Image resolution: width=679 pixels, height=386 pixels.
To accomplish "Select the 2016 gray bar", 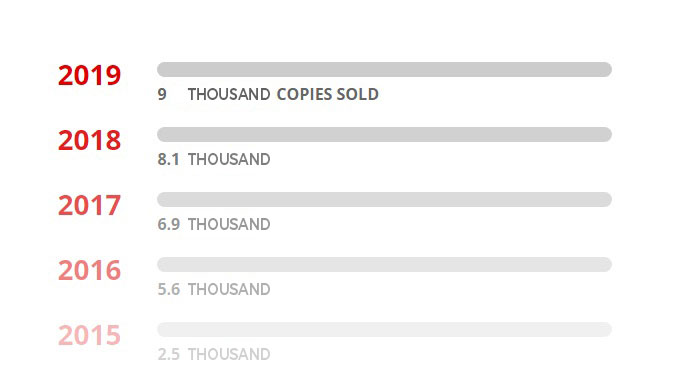I will coord(384,264).
